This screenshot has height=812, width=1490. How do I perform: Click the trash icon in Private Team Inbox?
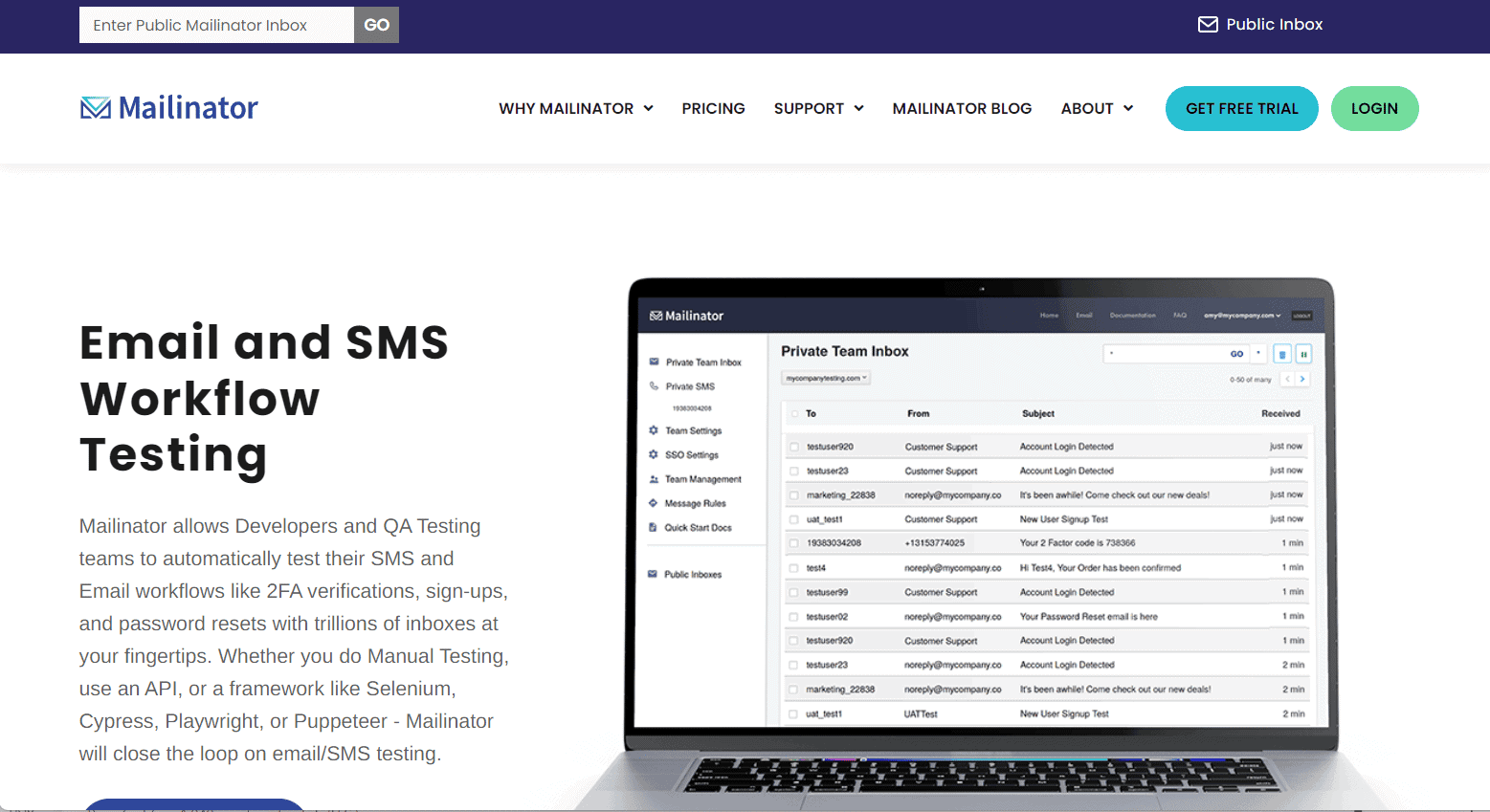(x=1282, y=354)
